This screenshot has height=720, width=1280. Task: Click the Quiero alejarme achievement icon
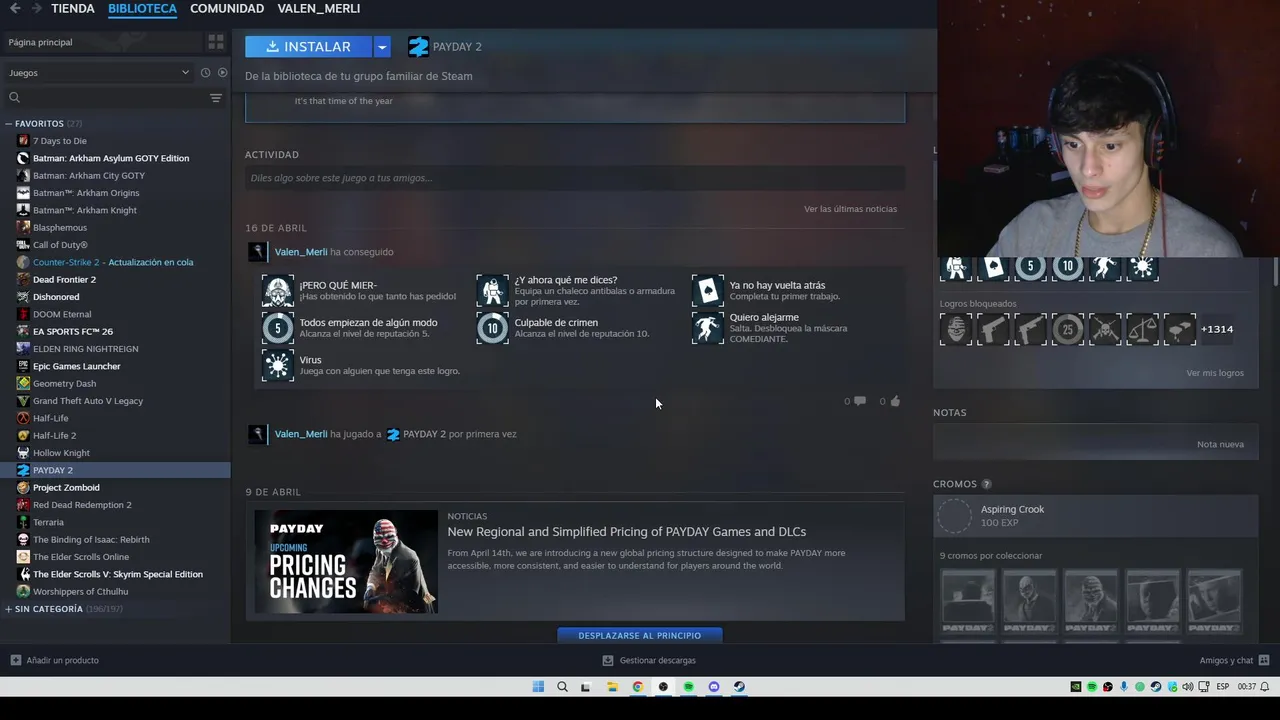tap(707, 328)
